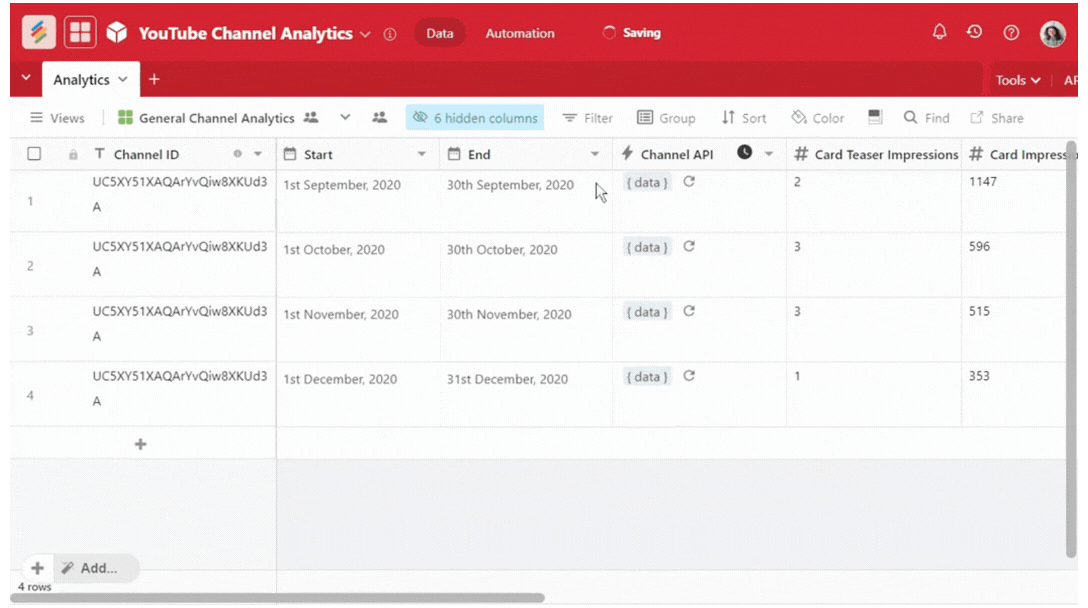Change row height using the toolbar icon

click(875, 117)
